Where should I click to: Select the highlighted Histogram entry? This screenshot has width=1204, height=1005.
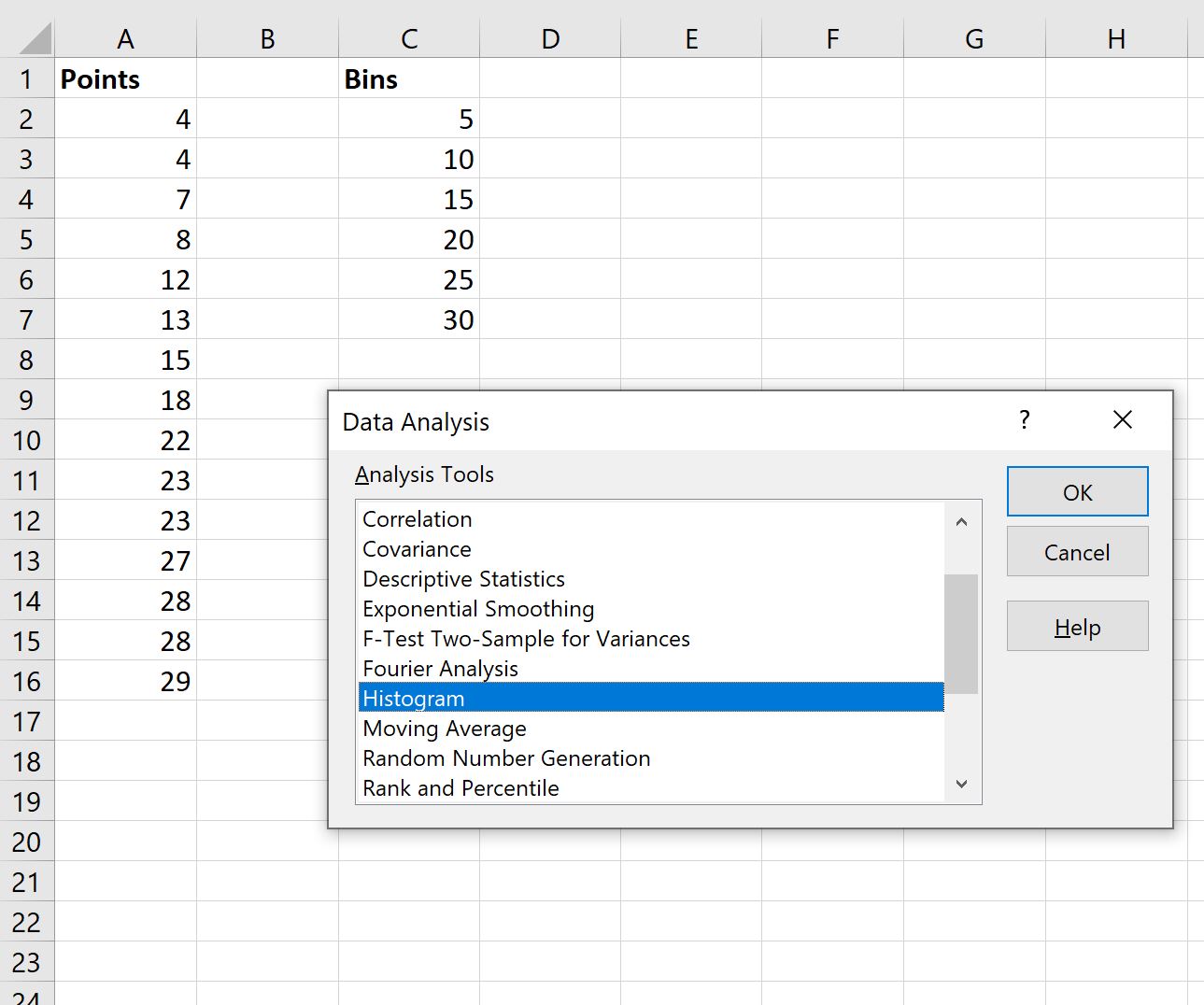pyautogui.click(x=651, y=698)
